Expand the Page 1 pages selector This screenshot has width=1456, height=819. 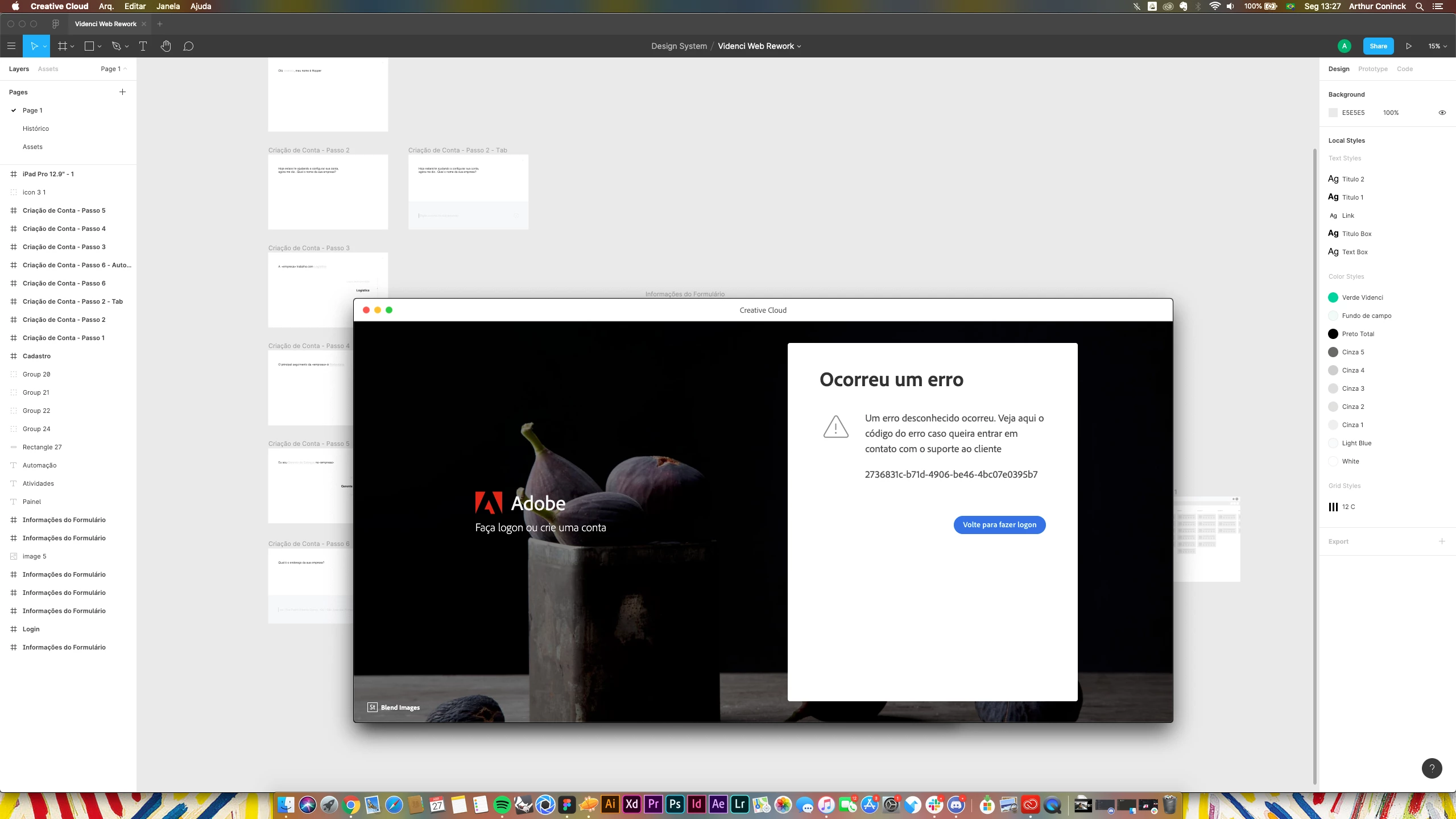point(114,69)
